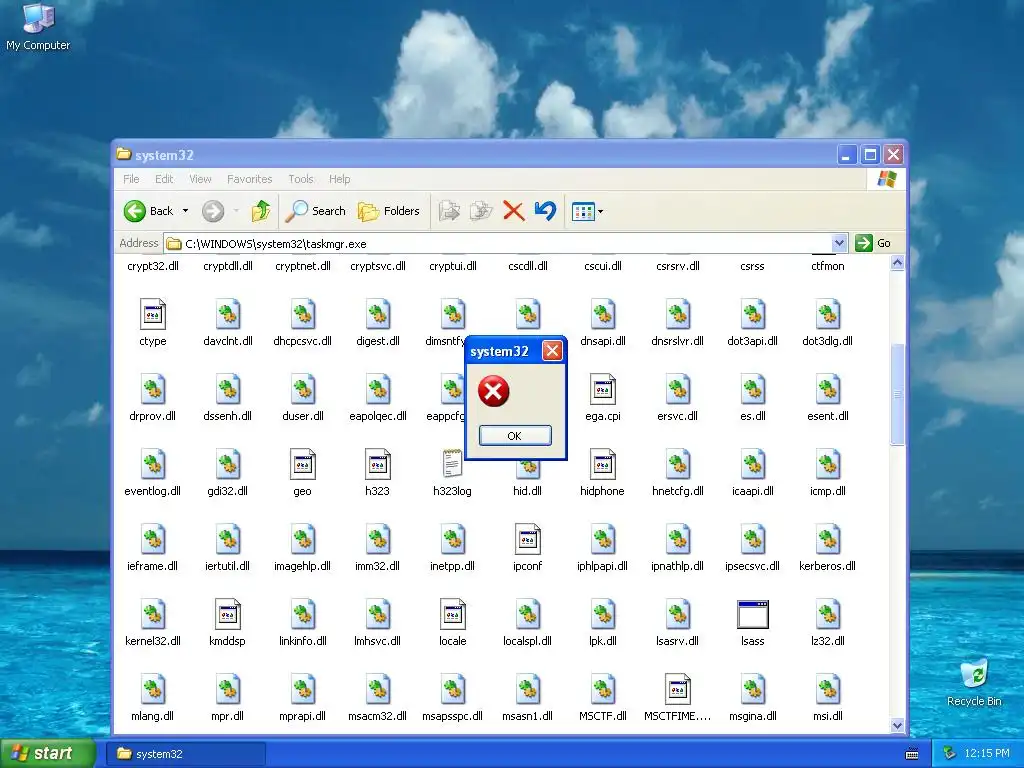
Task: Select the msgina.dll file
Action: point(752,698)
